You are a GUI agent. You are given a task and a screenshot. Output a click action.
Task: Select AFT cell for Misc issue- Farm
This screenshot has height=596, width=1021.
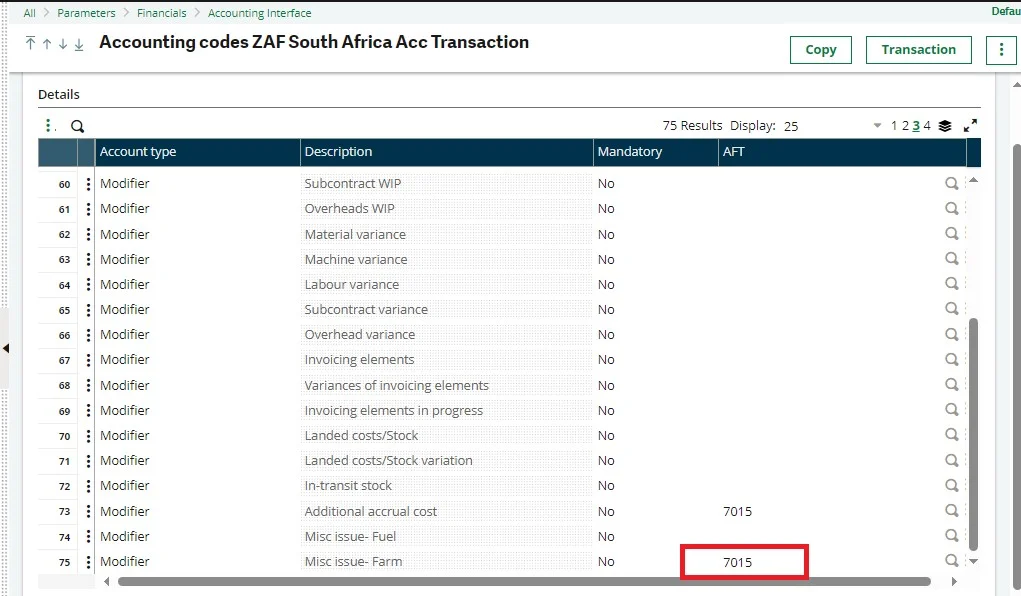(x=744, y=562)
